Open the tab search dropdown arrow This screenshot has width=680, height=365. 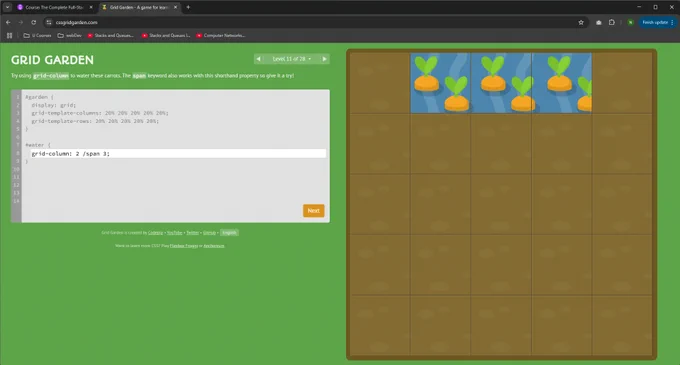[7, 7]
